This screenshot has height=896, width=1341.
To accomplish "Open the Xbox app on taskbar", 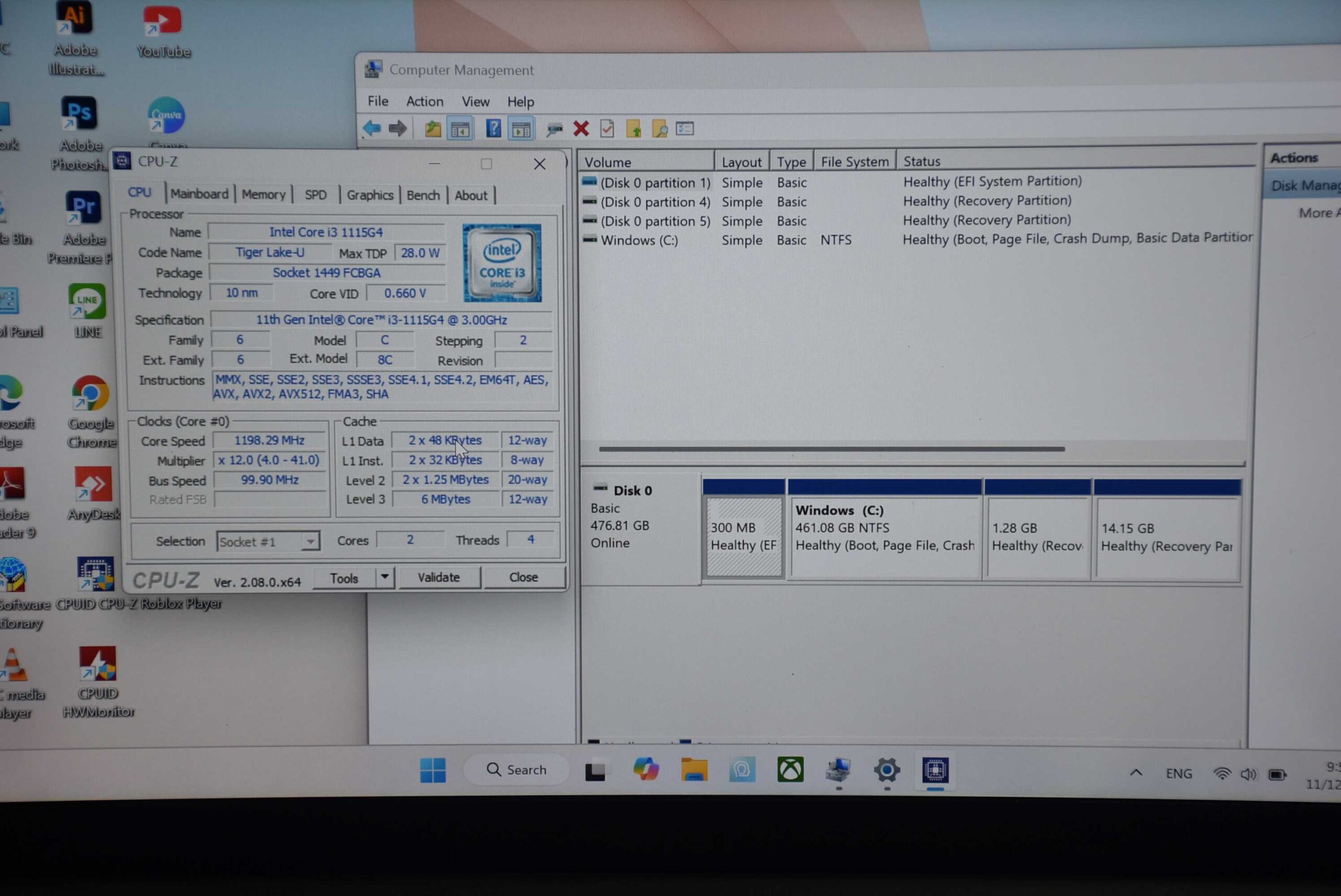I will (790, 770).
